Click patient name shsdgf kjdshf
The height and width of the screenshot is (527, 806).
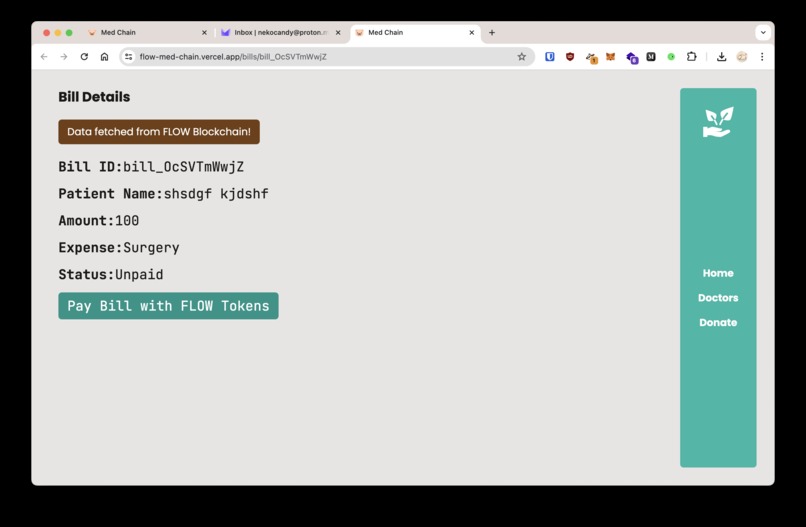coord(216,194)
